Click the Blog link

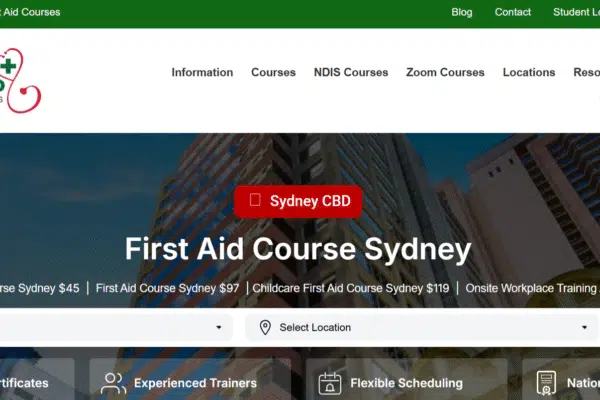click(461, 12)
